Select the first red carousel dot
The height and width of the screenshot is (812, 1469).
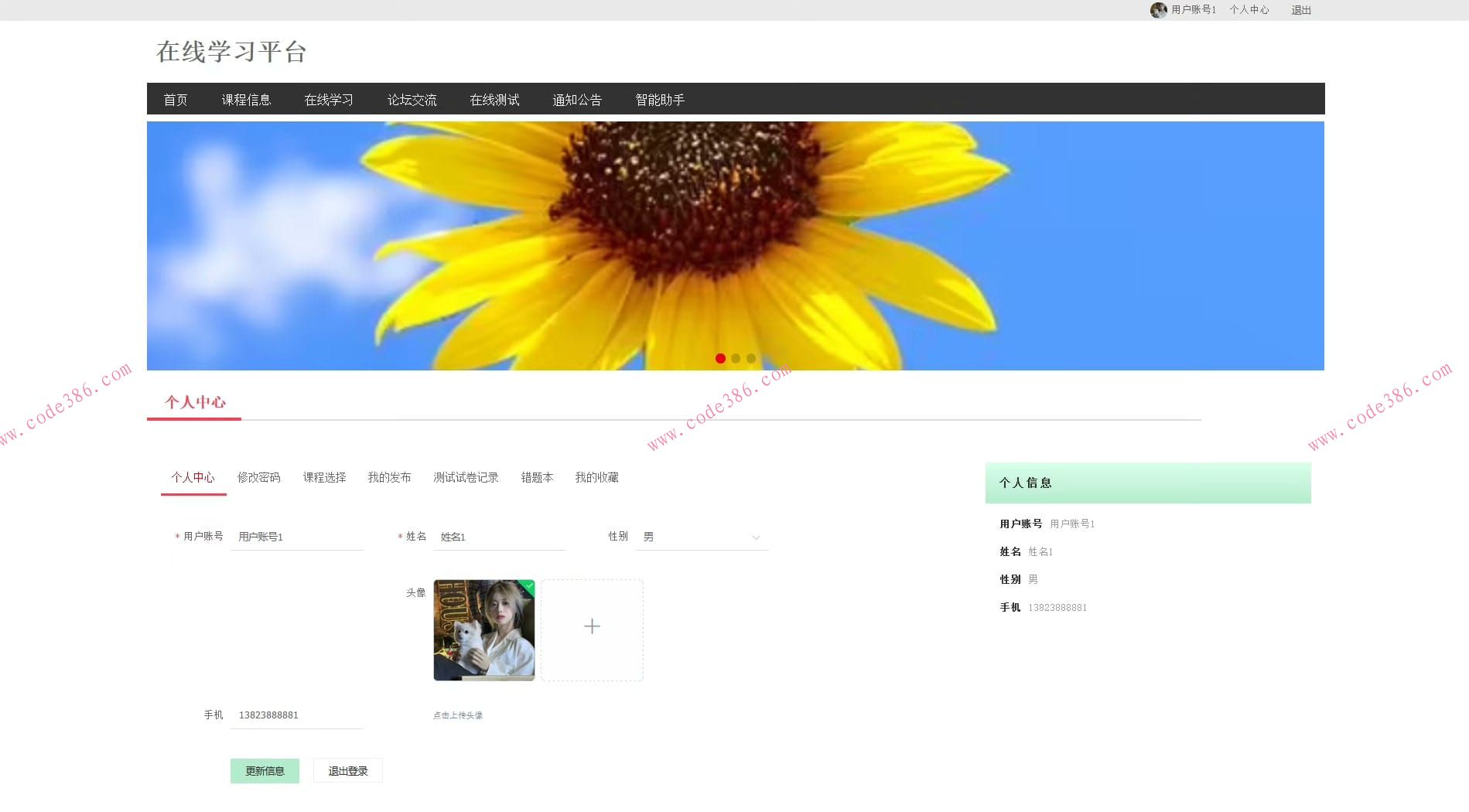point(720,359)
